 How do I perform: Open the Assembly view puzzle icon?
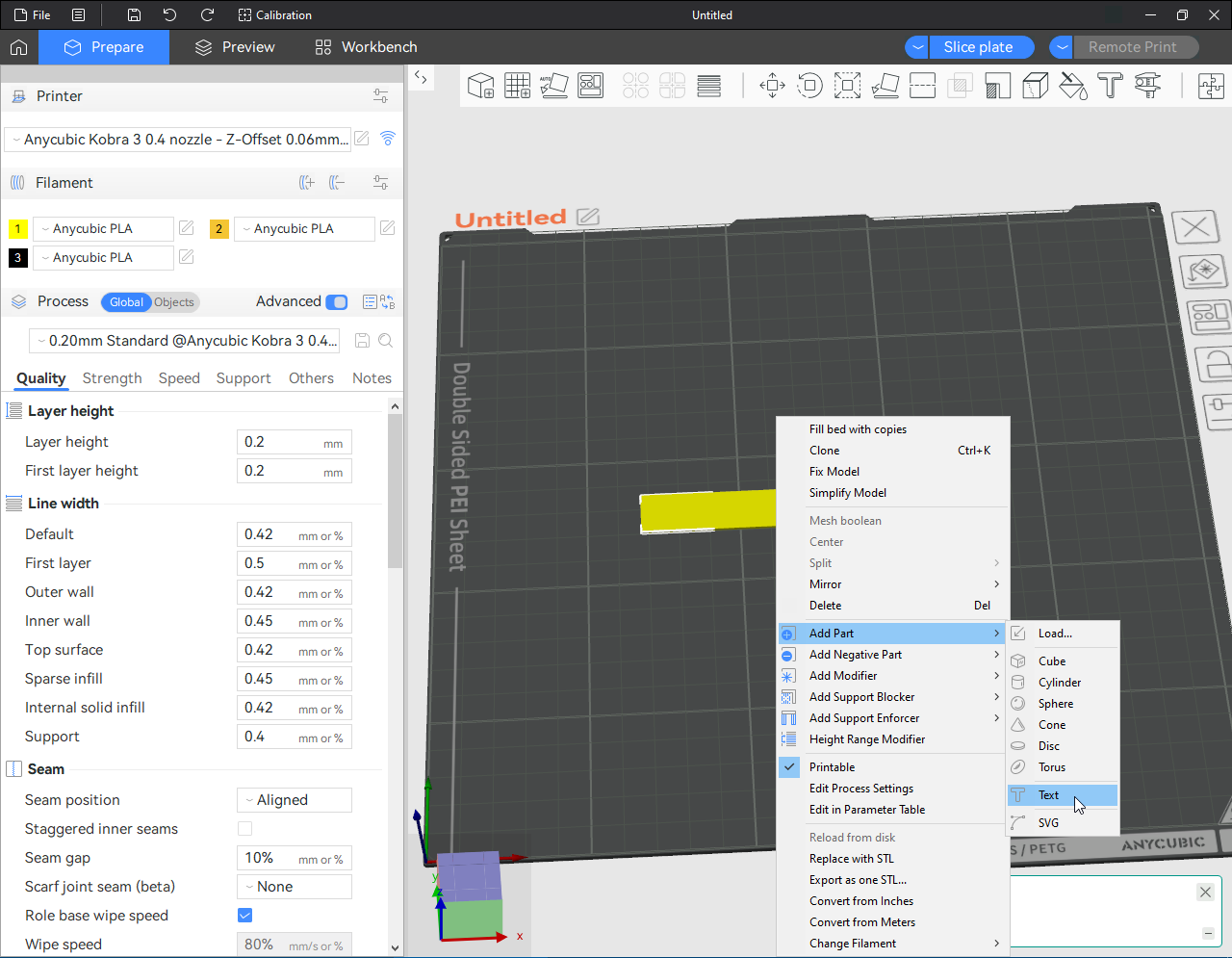tap(1210, 86)
